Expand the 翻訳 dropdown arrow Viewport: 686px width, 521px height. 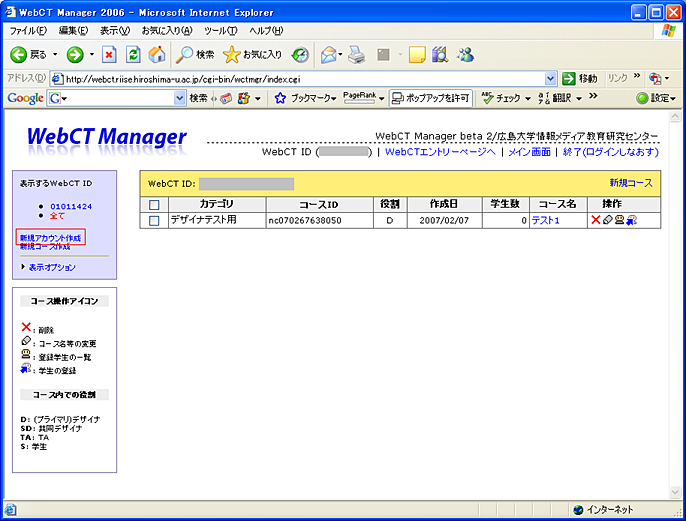579,98
